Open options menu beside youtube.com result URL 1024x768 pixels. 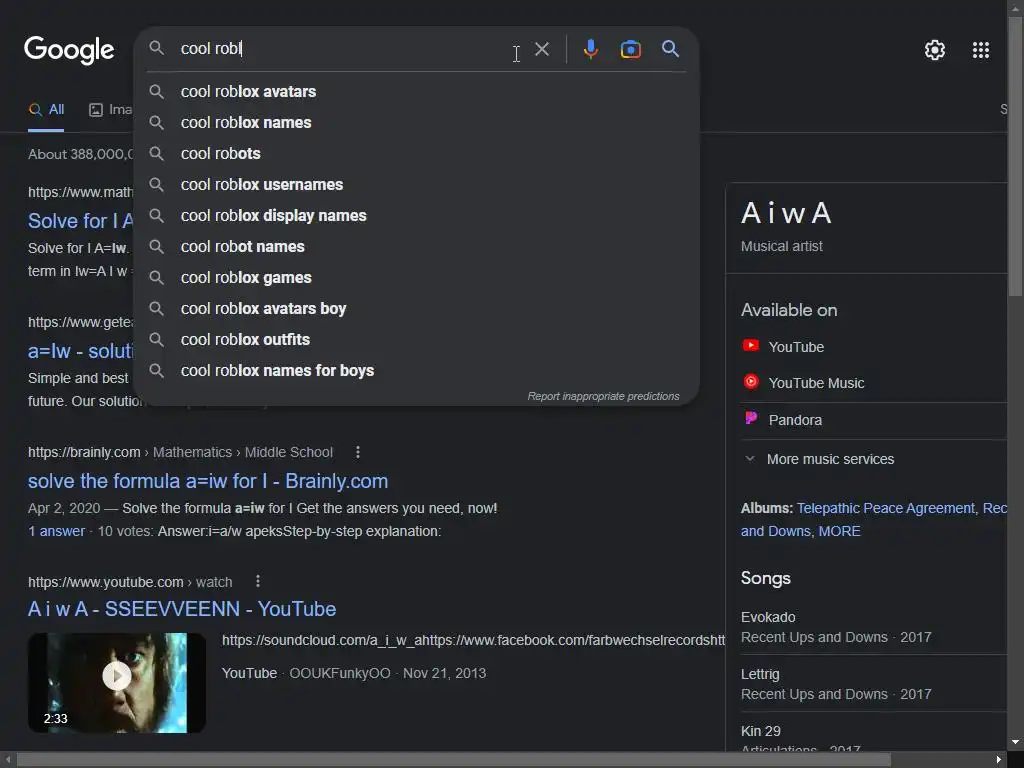257,581
